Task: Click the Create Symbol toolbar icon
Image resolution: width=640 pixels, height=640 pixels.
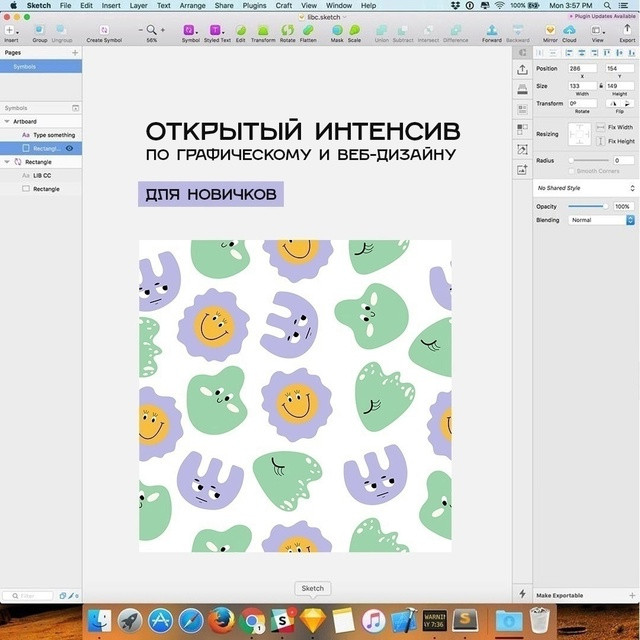Action: tap(104, 31)
